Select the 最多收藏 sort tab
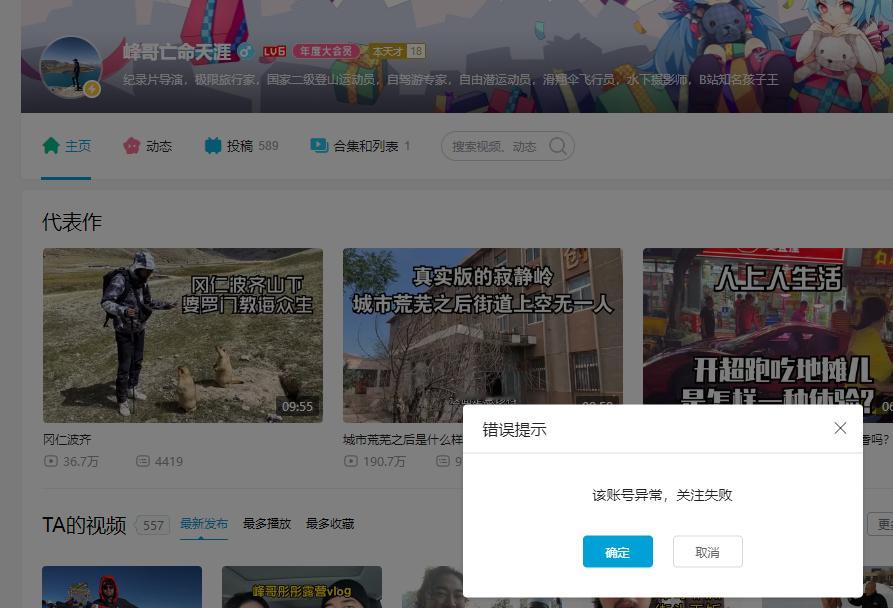Viewport: 893px width, 608px height. 330,524
